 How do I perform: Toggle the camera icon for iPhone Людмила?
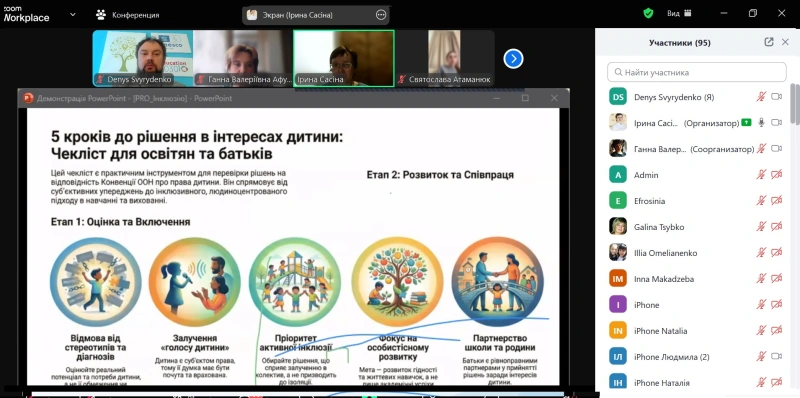[777, 356]
